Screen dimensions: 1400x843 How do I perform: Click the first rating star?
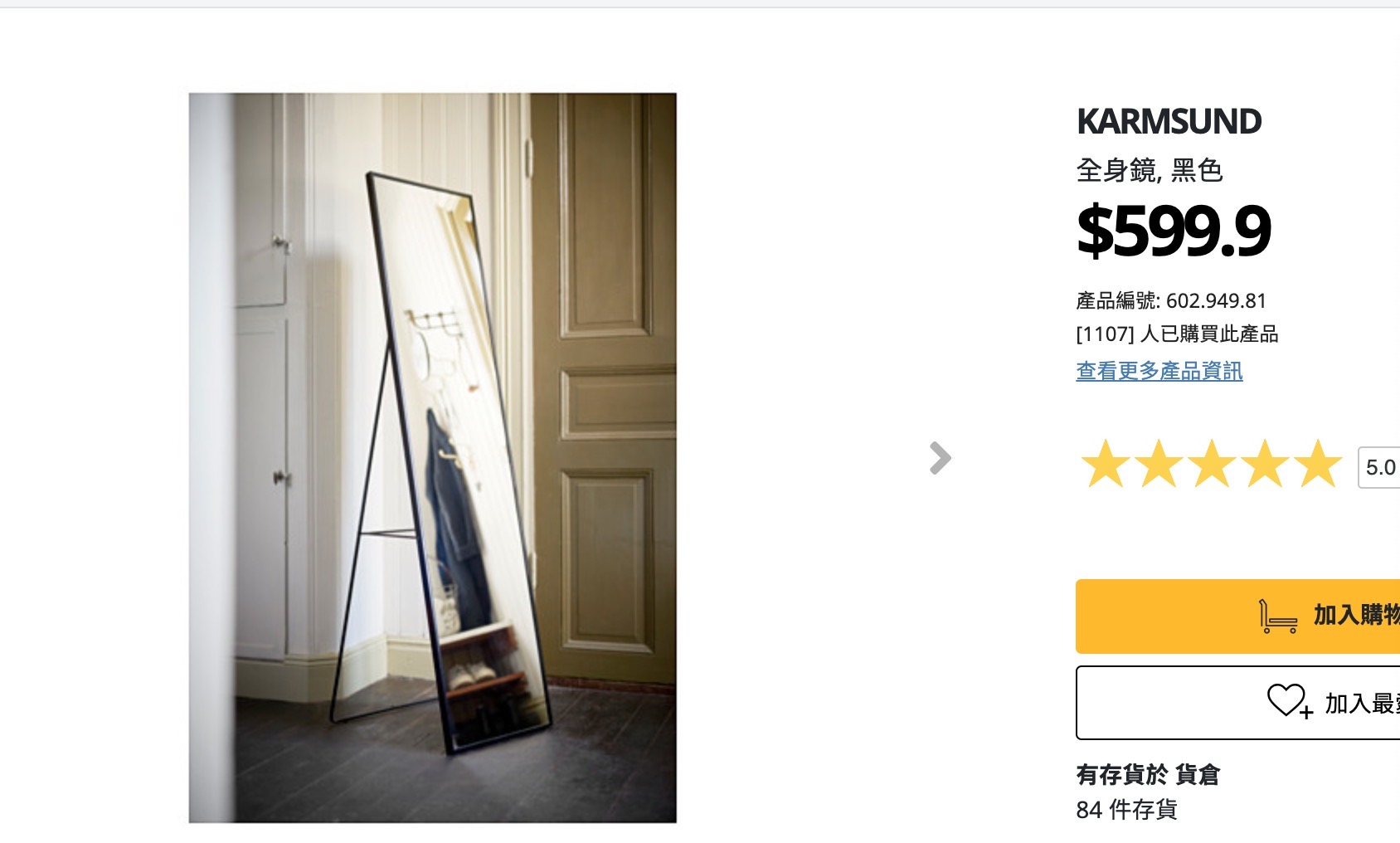coord(1105,465)
